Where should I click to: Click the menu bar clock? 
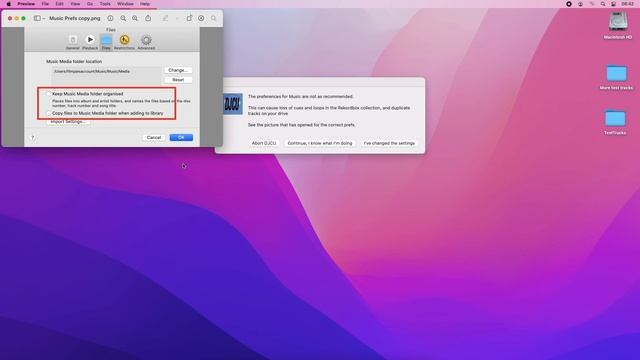628,4
